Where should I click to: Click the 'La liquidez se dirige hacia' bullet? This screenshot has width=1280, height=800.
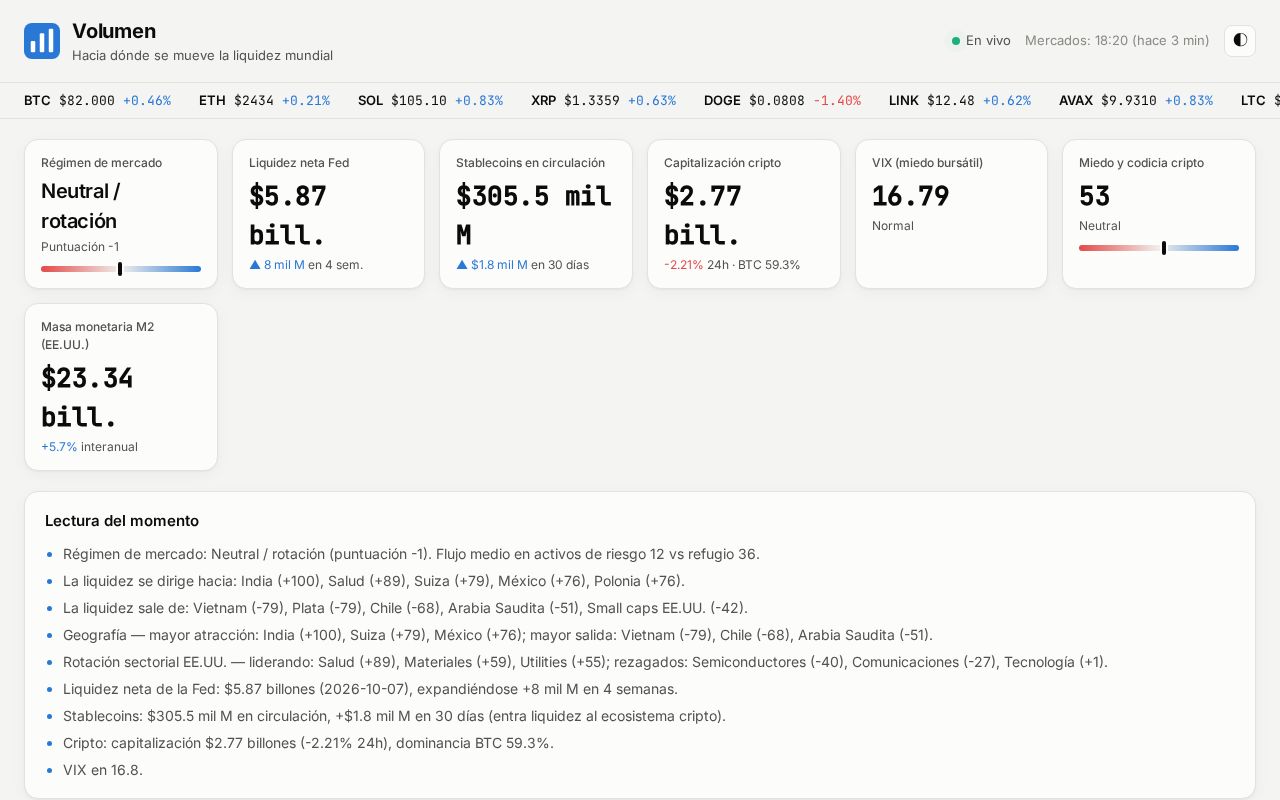point(374,581)
